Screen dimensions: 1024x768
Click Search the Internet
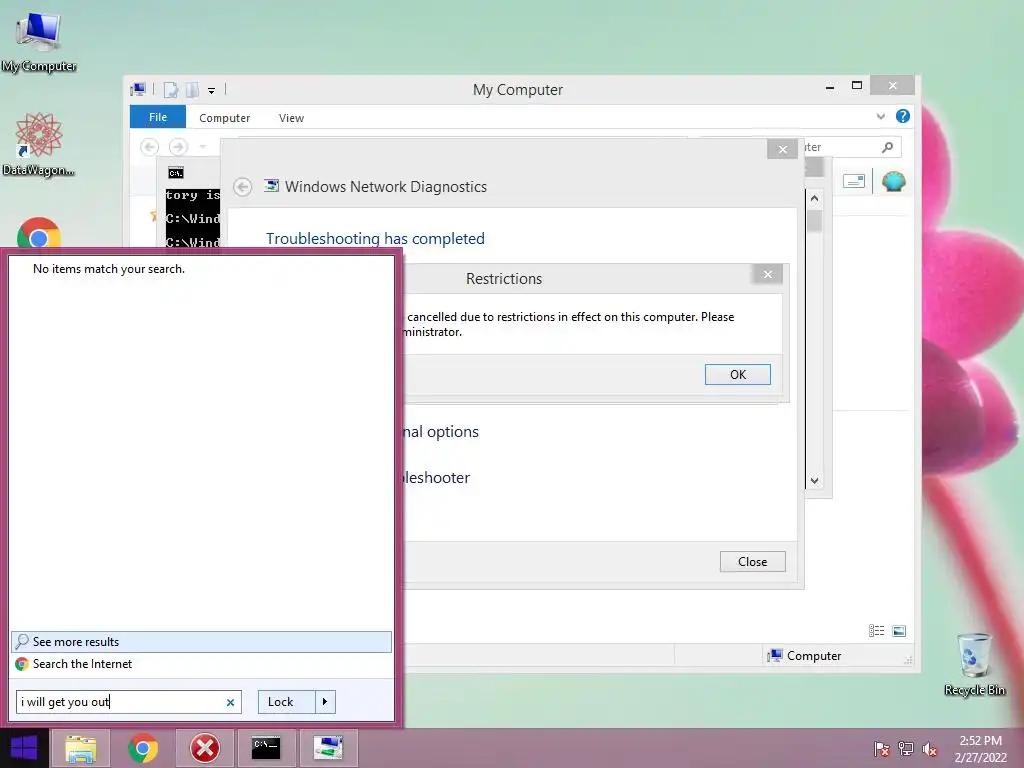tap(201, 664)
